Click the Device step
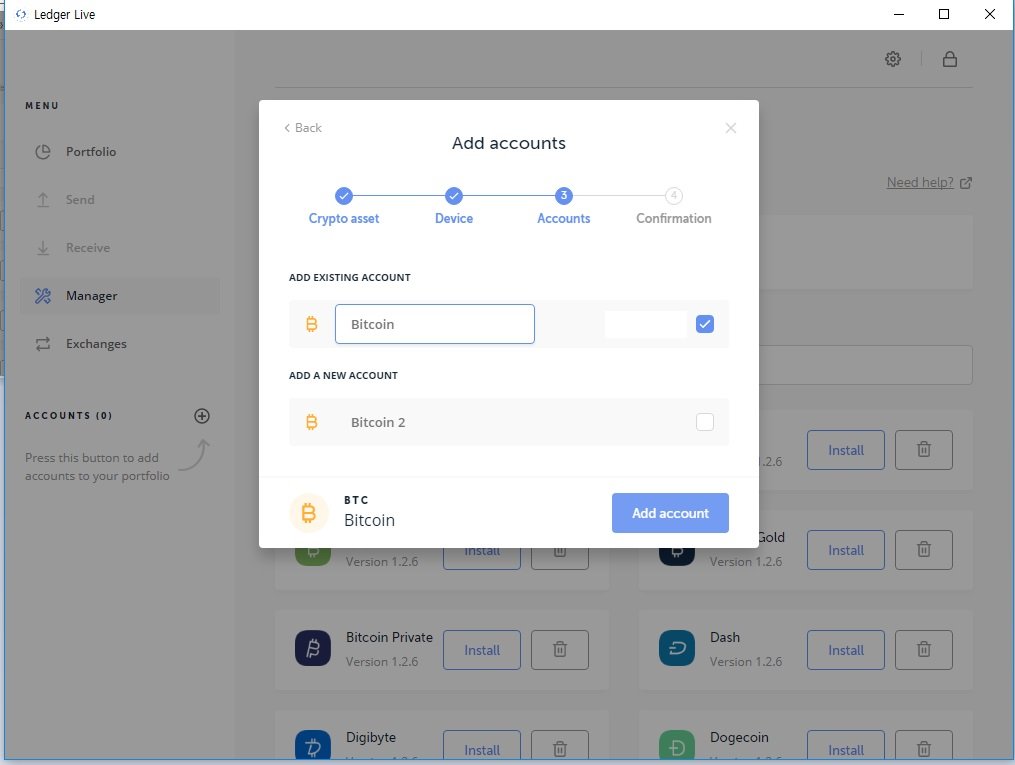 tap(454, 206)
